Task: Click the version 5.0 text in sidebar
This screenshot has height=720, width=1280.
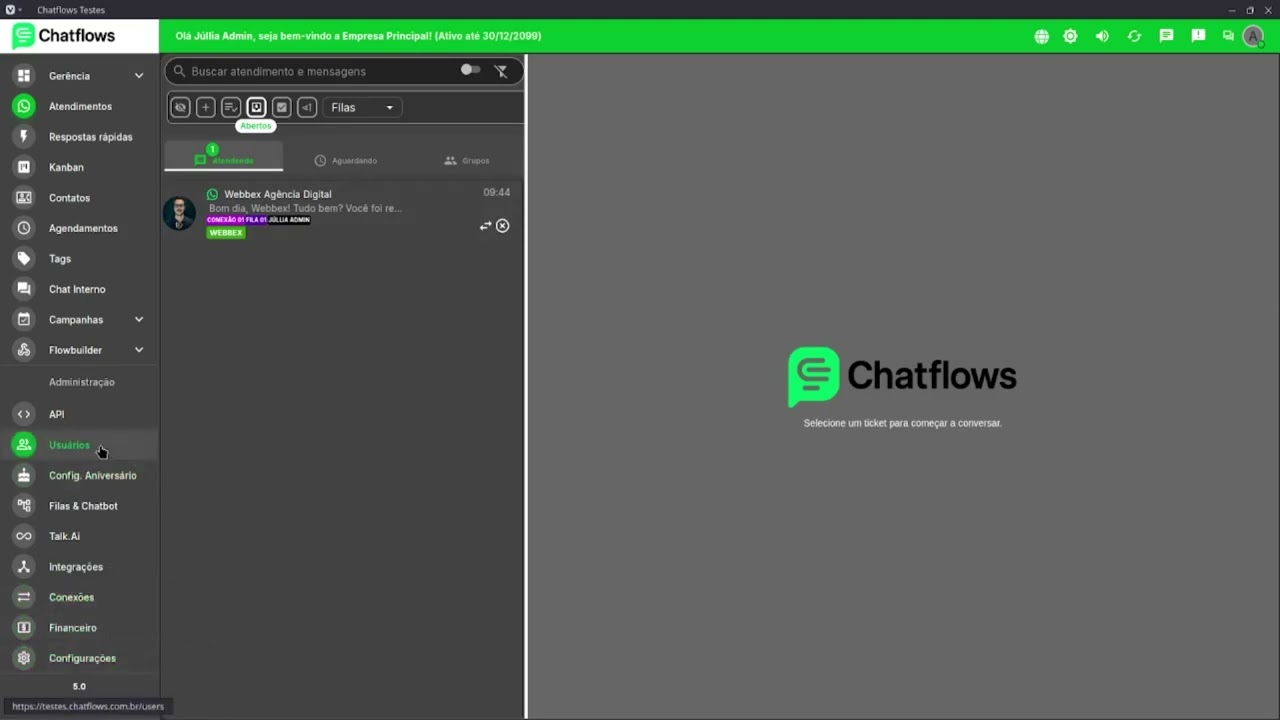Action: click(79, 687)
